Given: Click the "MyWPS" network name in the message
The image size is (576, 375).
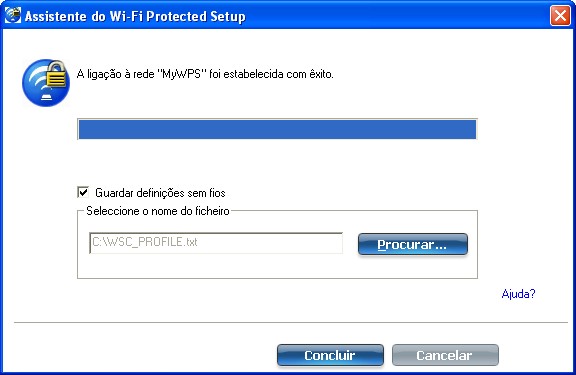Looking at the screenshot, I should pos(180,74).
